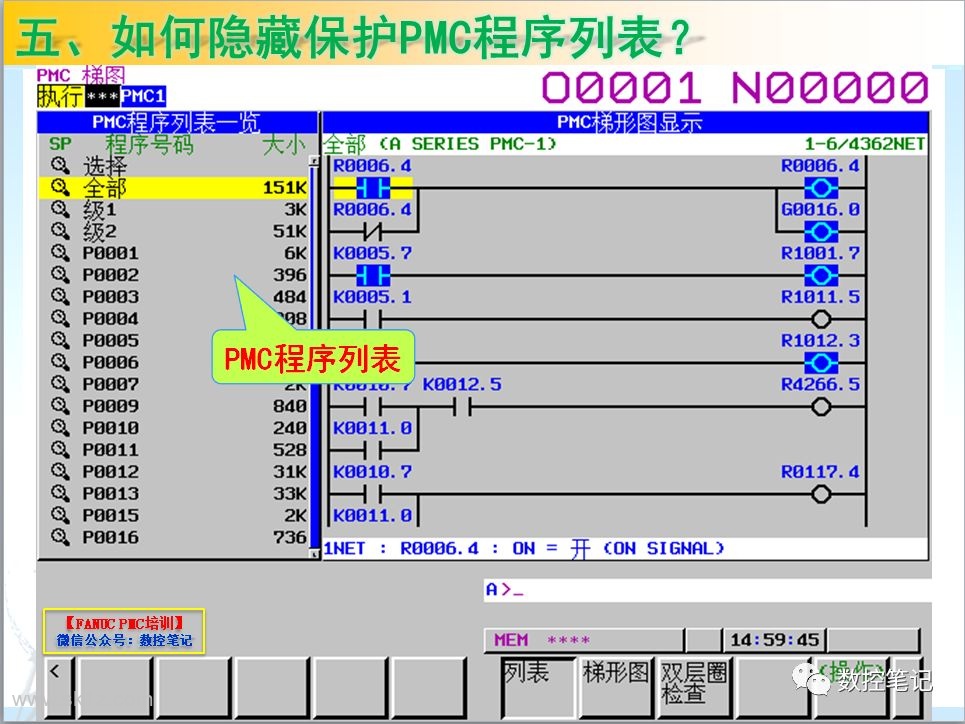Click magnifier icon beside 级2 row
Image resolution: width=965 pixels, height=724 pixels.
pyautogui.click(x=60, y=231)
